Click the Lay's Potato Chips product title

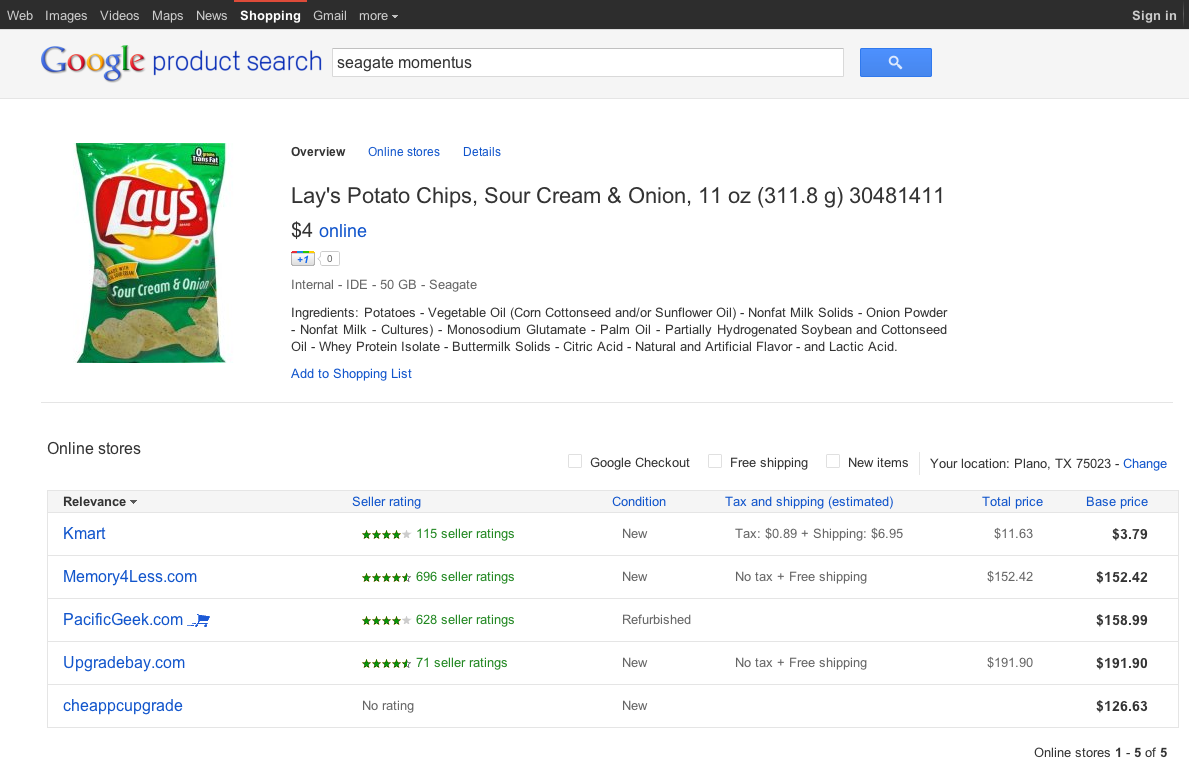617,196
